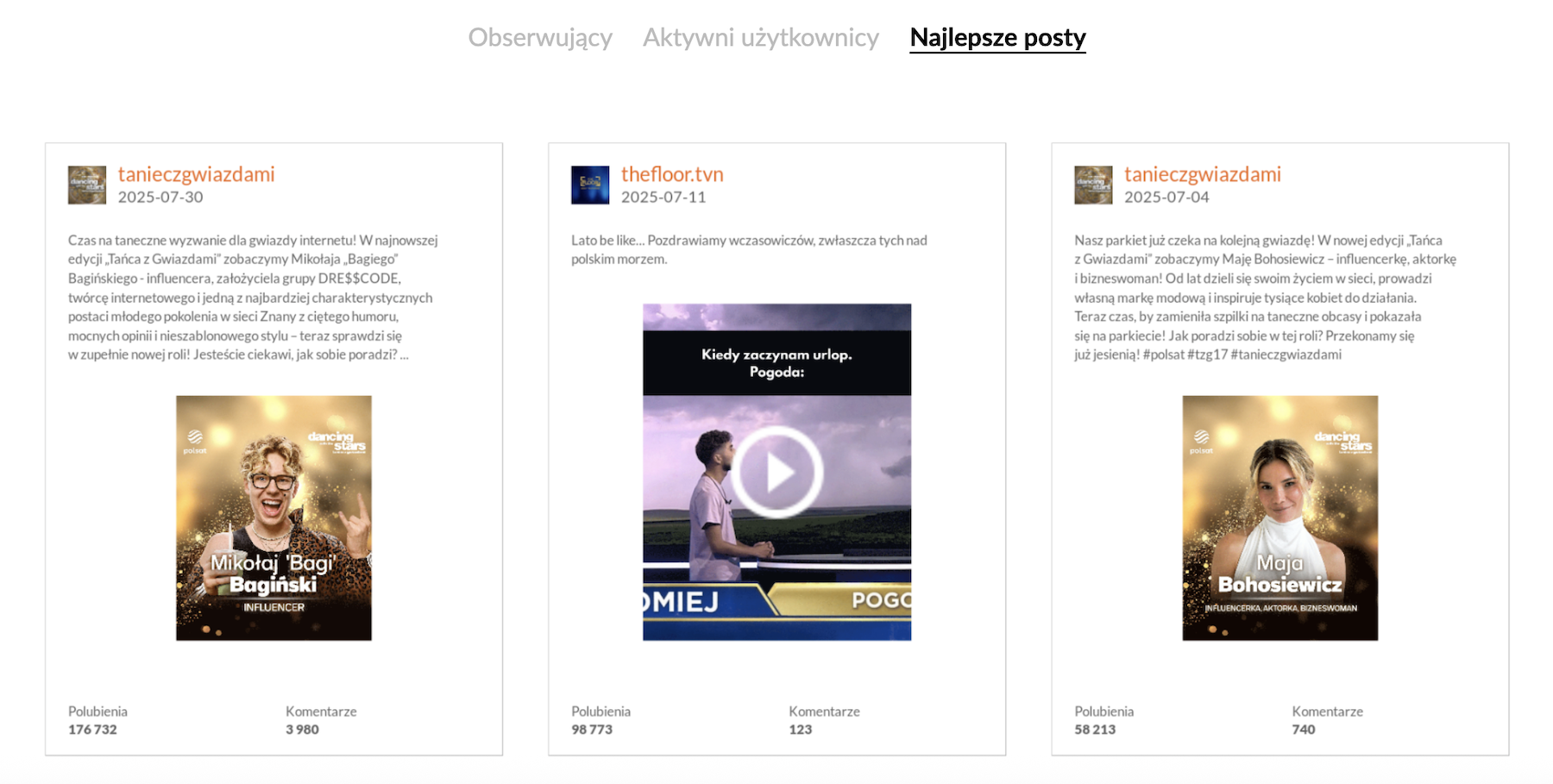Click the 123 comments count
This screenshot has height=784, width=1553.
click(x=800, y=730)
